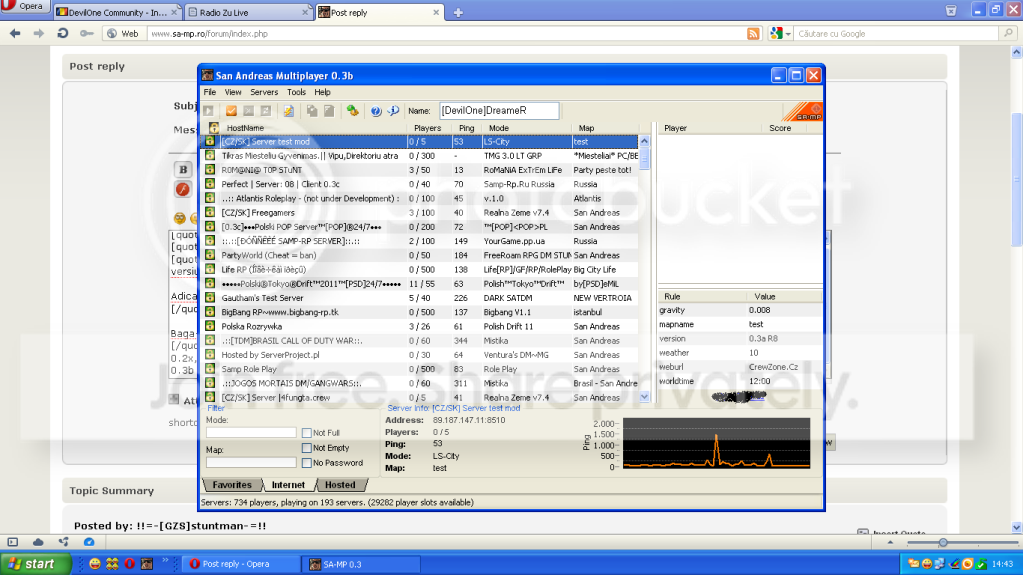Switch to Radio Zu Live tab
Screen dimensions: 1023x575
pyautogui.click(x=248, y=12)
